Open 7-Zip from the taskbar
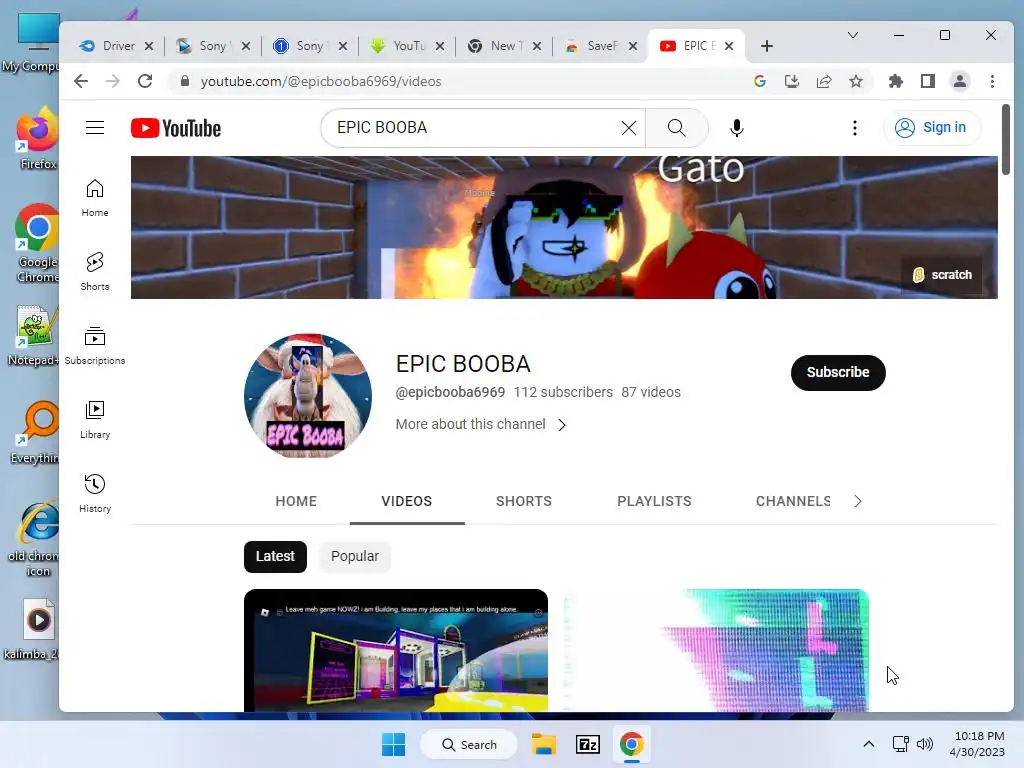 588,744
